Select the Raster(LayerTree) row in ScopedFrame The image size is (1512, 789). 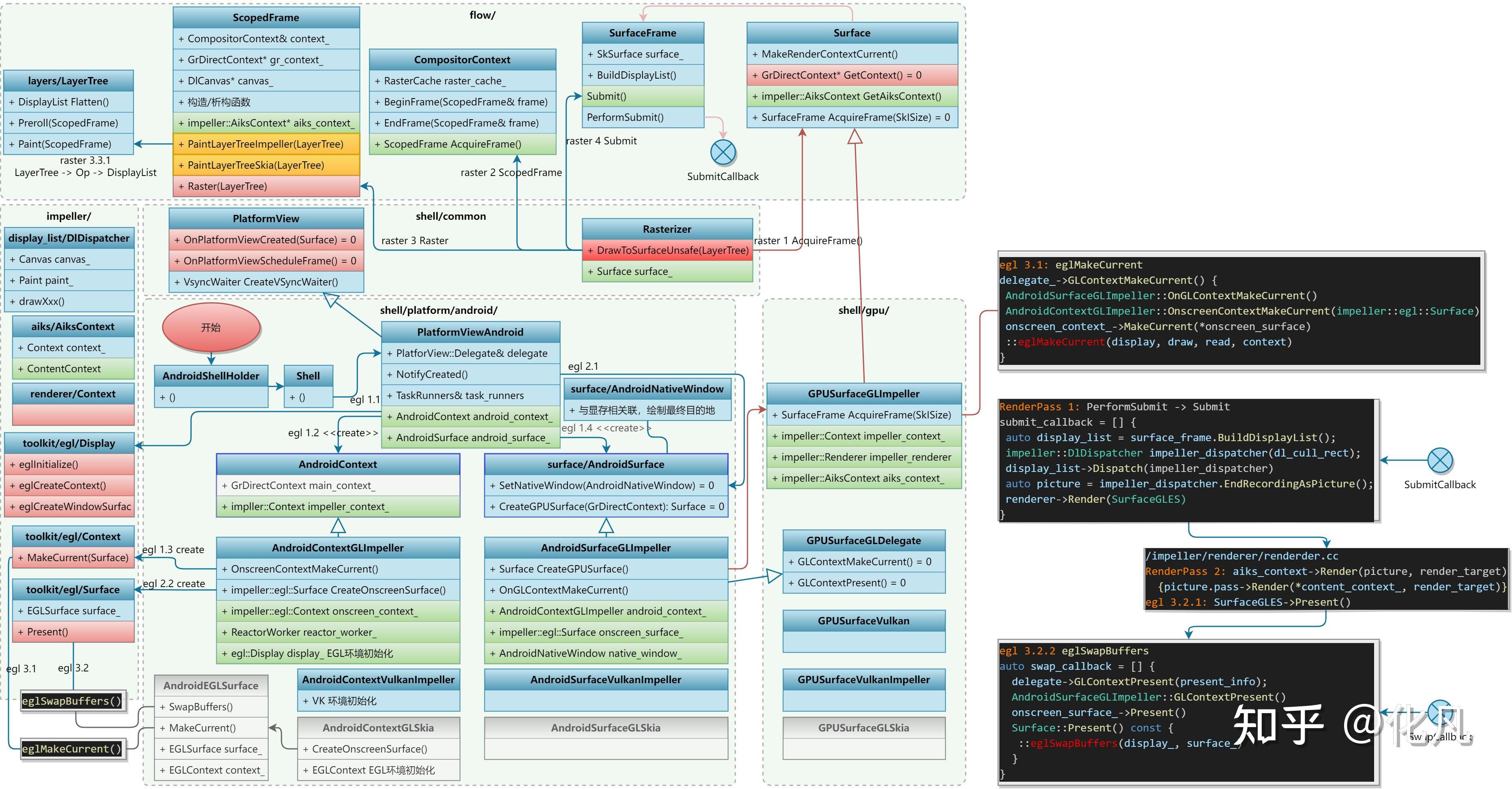tap(266, 186)
